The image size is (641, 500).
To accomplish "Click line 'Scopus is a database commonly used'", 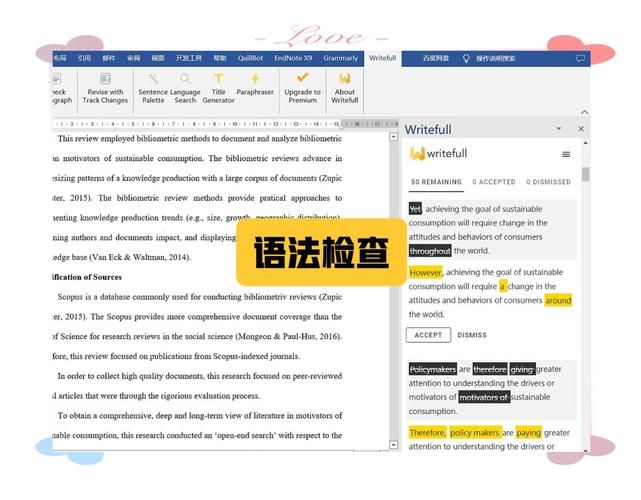I will [199, 297].
